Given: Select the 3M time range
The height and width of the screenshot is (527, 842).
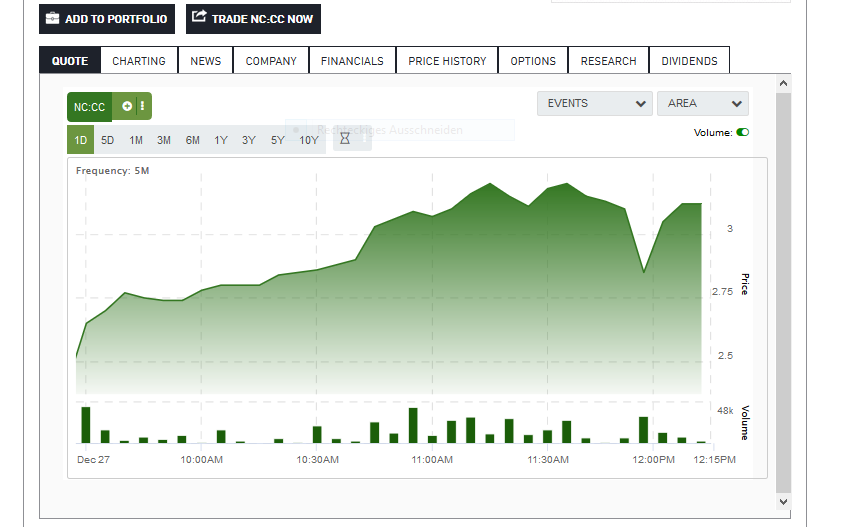Looking at the screenshot, I should 164,140.
